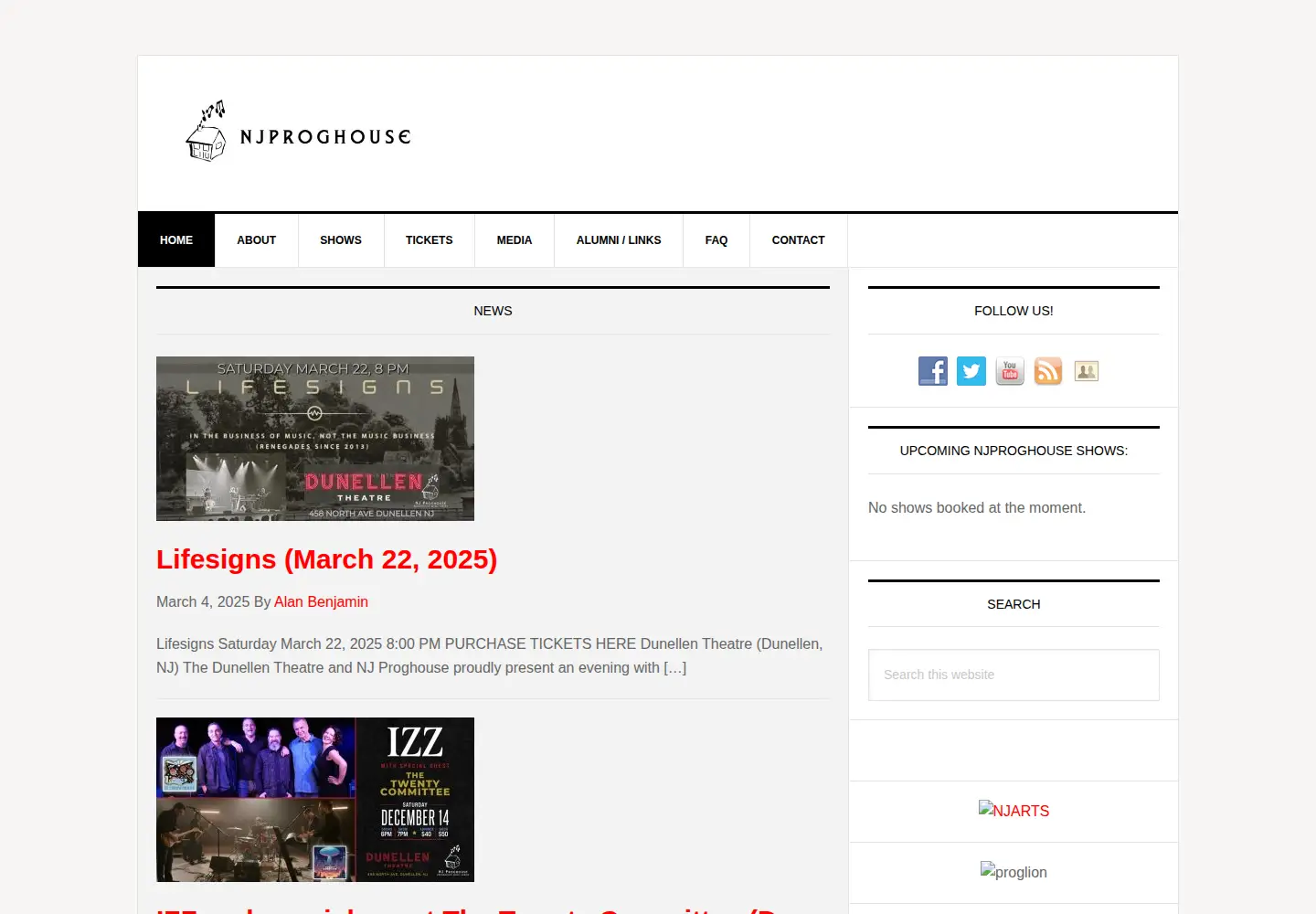Open the Lifesigns (March 22, 2025) headline
The width and height of the screenshot is (1316, 914).
(x=327, y=559)
